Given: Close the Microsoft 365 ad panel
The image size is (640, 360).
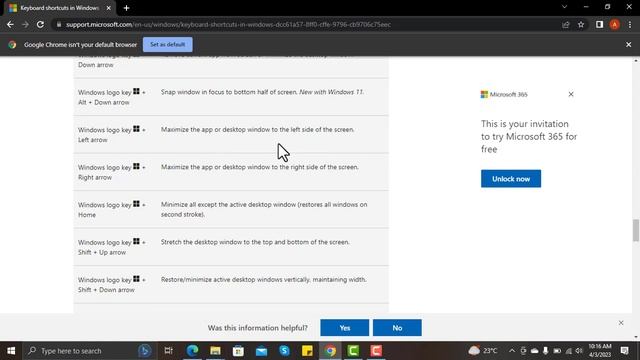Looking at the screenshot, I should [x=571, y=94].
